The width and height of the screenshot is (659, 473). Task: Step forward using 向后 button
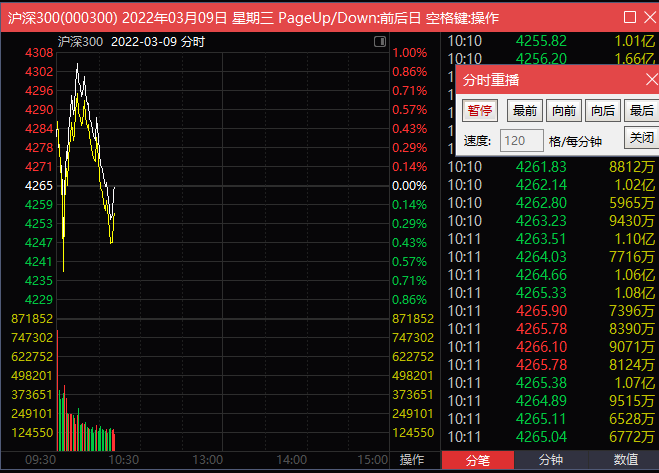[602, 111]
